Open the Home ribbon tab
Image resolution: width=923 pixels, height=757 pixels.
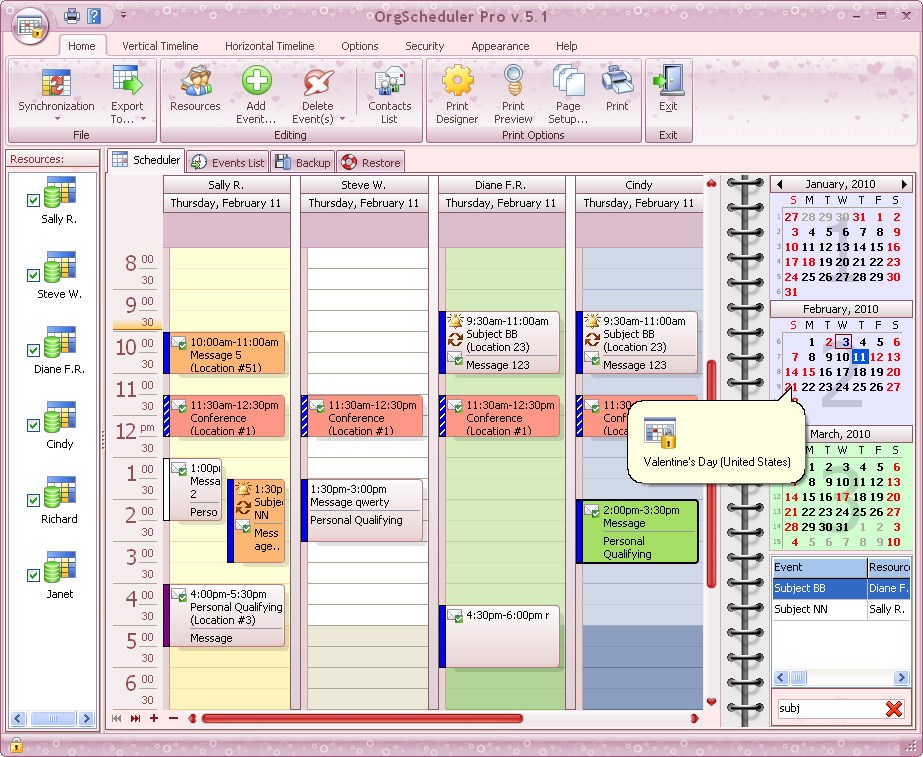tap(82, 46)
